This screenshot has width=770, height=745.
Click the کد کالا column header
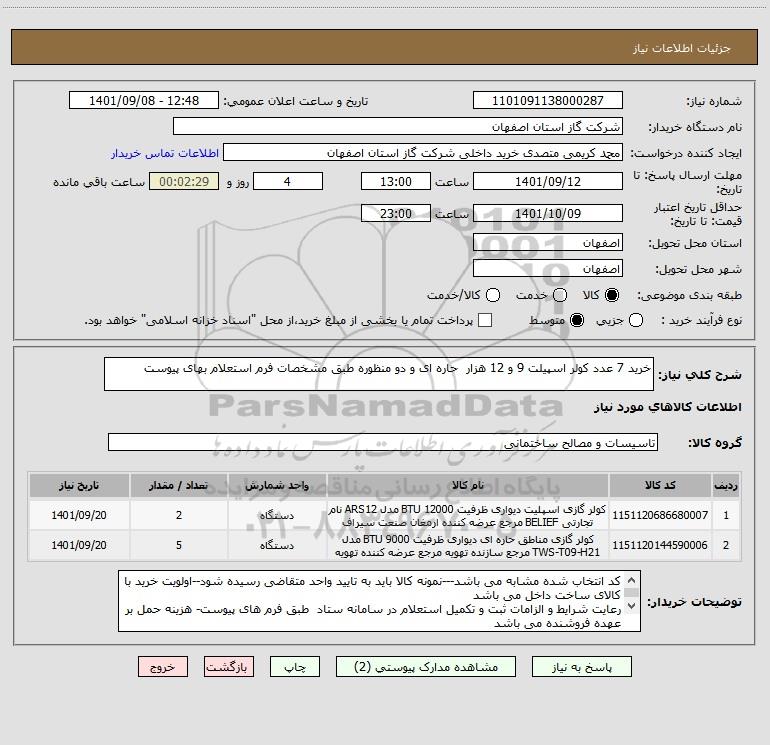pyautogui.click(x=660, y=485)
